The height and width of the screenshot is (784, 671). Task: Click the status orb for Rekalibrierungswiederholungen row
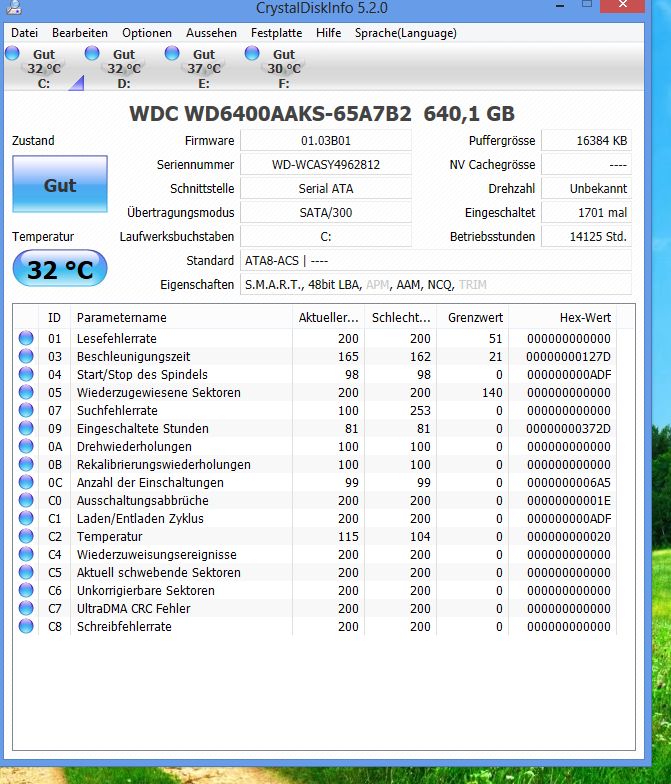pyautogui.click(x=26, y=464)
